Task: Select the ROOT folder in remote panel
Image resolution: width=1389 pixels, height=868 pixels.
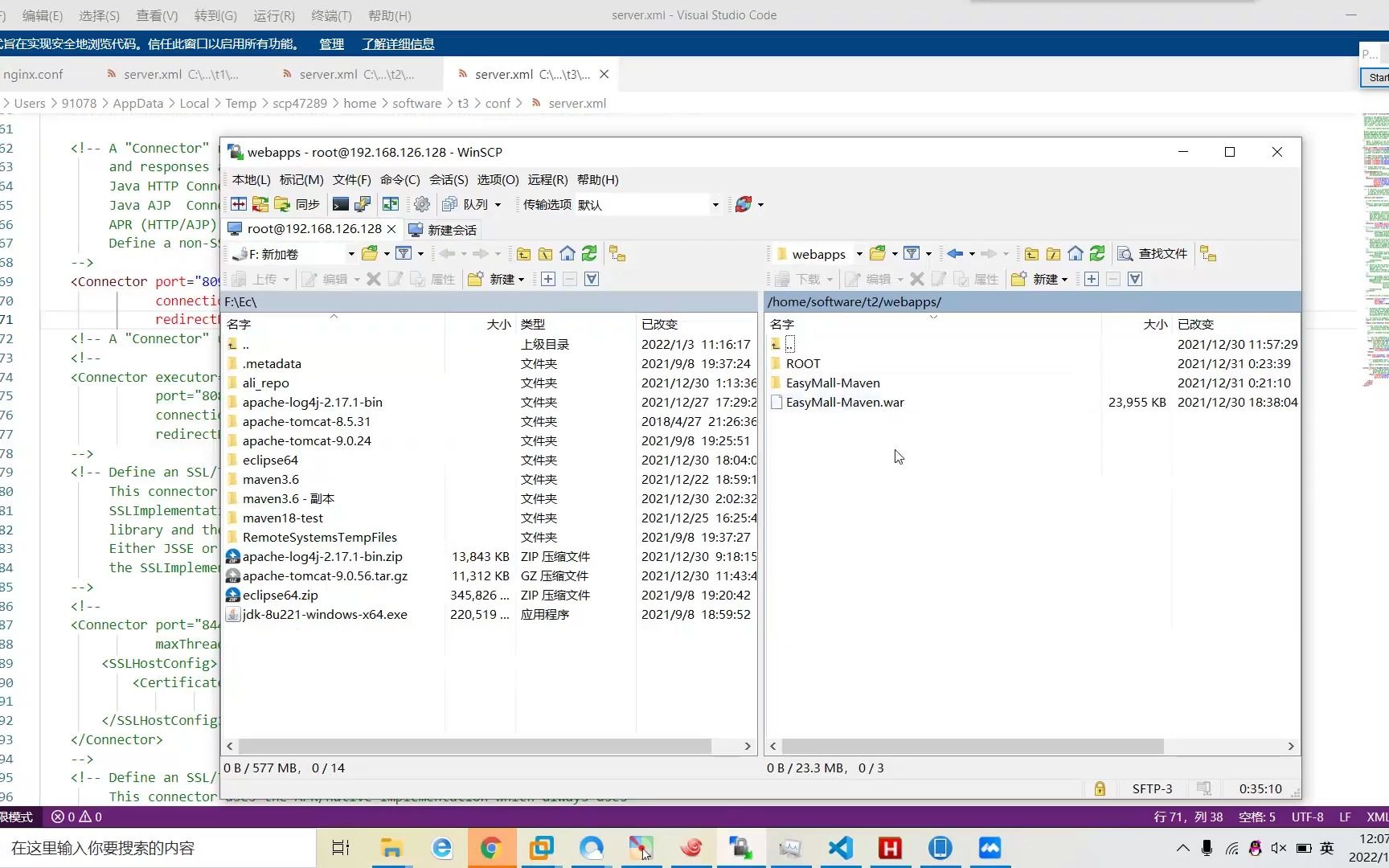Action: point(803,363)
